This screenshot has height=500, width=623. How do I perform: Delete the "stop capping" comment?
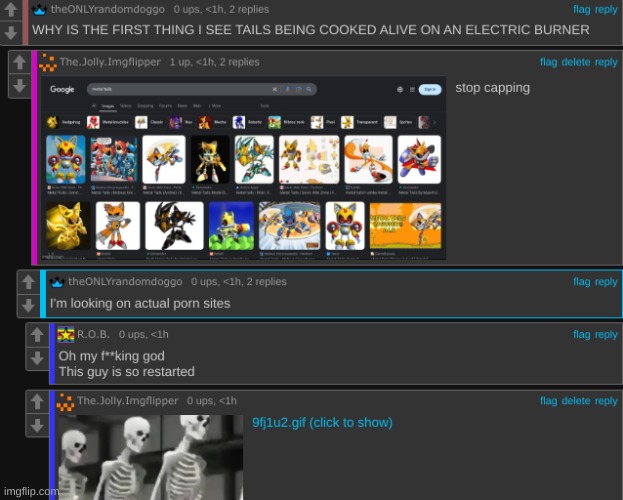[x=576, y=62]
